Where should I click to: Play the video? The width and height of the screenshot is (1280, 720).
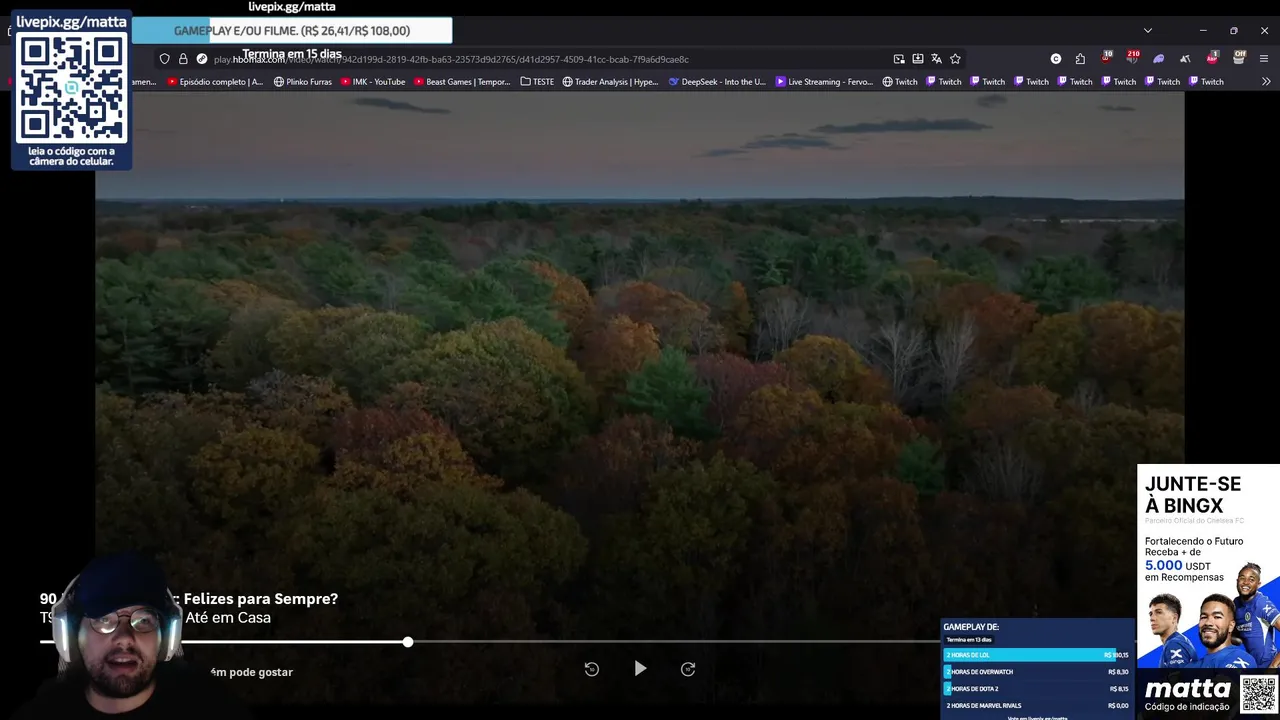[640, 668]
